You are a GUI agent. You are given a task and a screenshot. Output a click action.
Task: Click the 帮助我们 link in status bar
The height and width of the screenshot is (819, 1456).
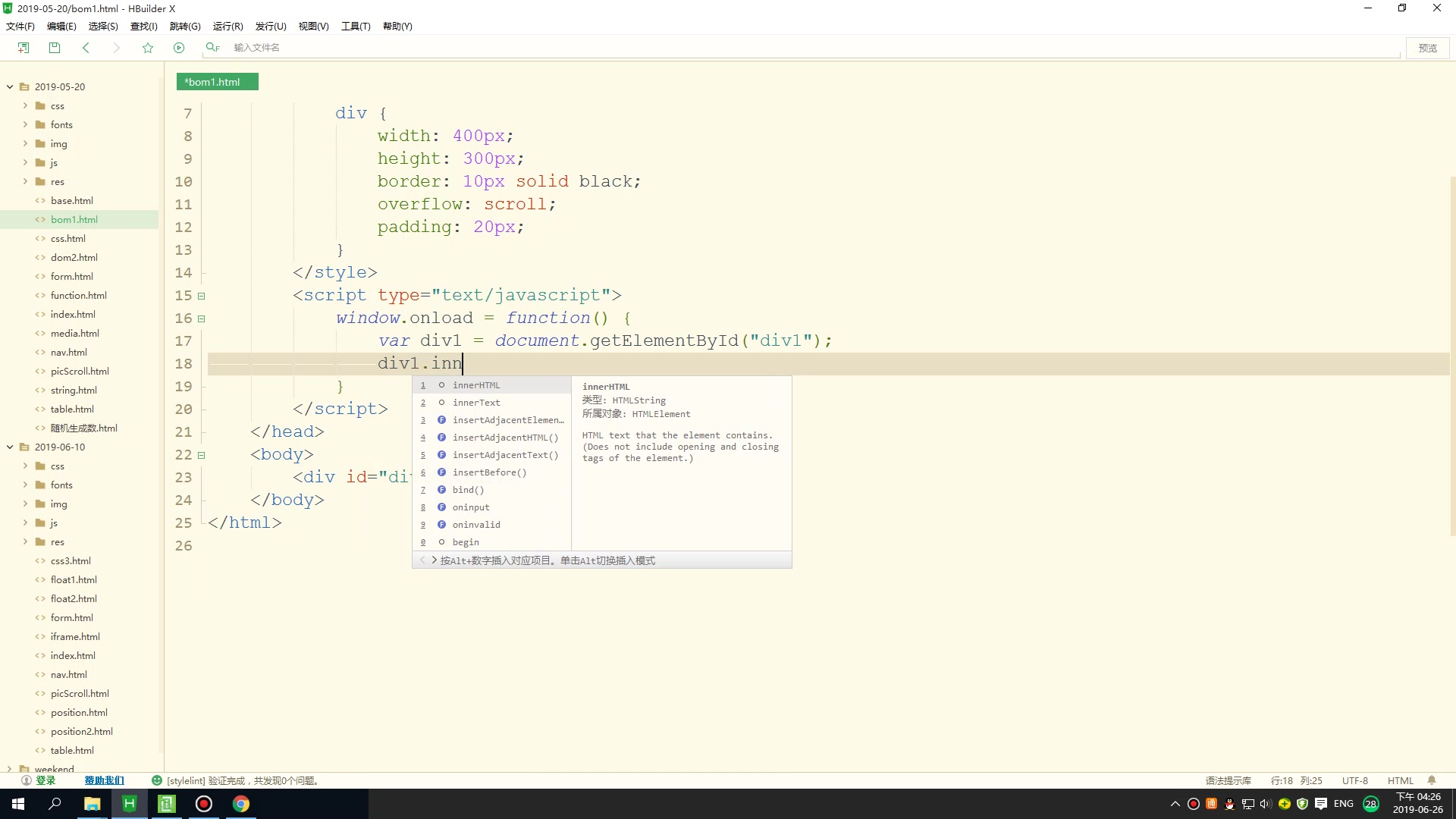[x=104, y=780]
